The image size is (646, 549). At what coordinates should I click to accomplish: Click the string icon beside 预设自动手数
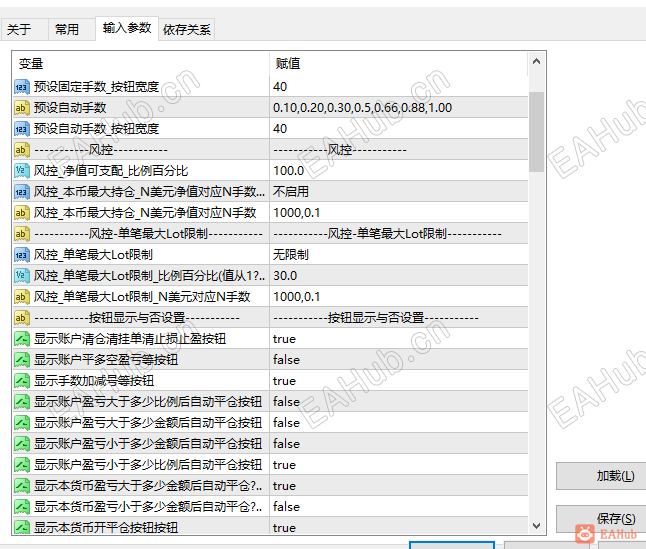coord(21,108)
